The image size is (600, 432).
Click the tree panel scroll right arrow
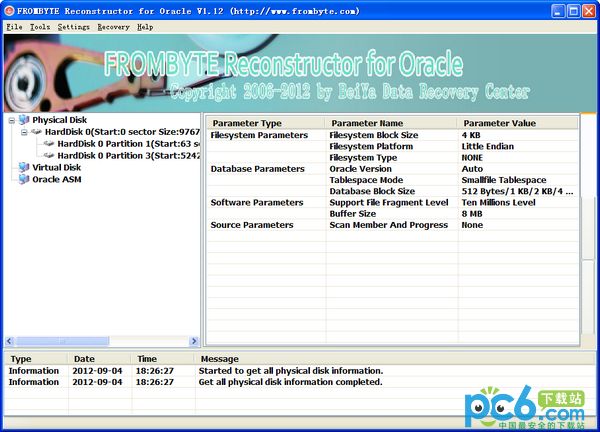pos(194,341)
